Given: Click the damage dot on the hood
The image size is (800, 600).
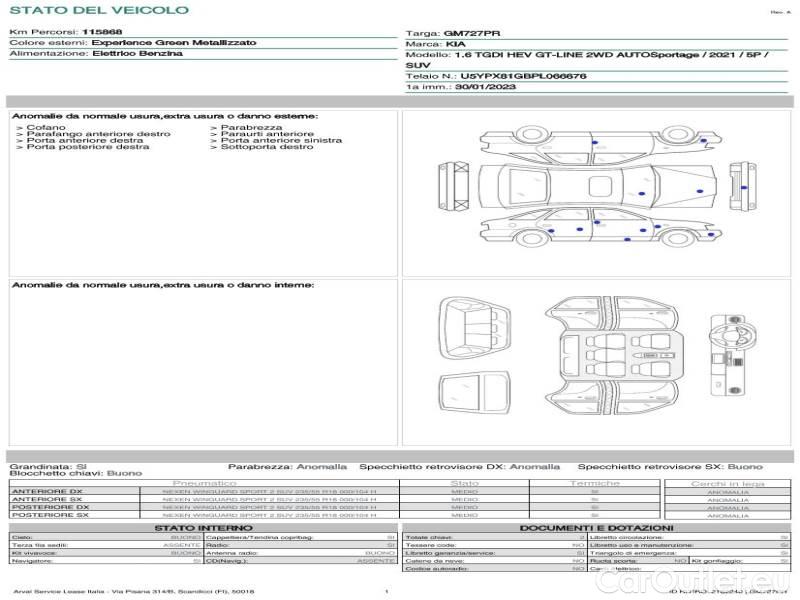Looking at the screenshot, I should point(699,191).
